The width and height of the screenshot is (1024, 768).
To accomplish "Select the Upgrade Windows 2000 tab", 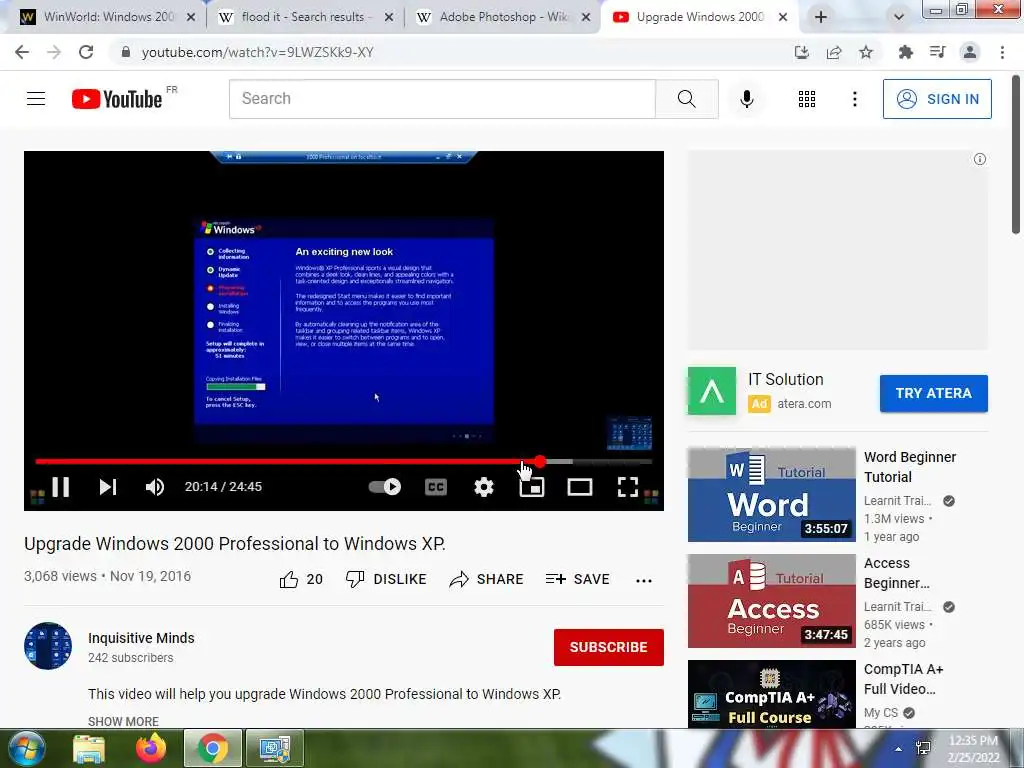I will click(699, 17).
